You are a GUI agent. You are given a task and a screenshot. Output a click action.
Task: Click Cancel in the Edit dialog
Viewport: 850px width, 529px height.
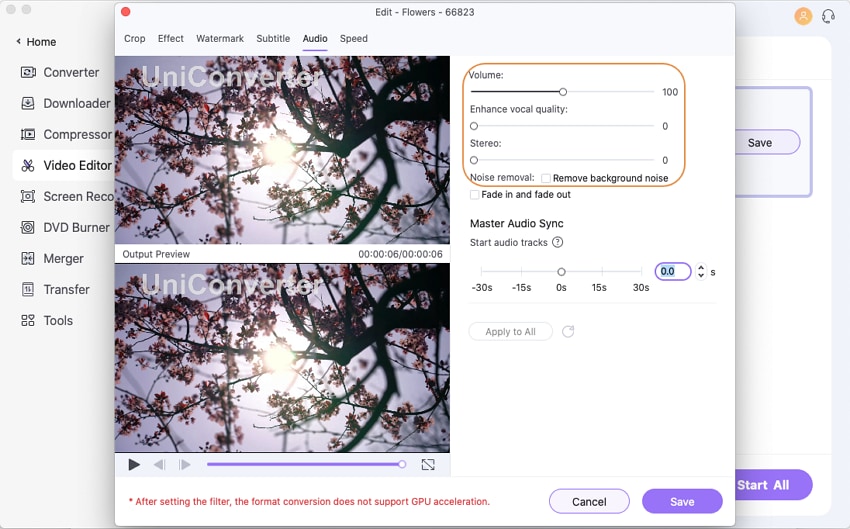point(589,501)
